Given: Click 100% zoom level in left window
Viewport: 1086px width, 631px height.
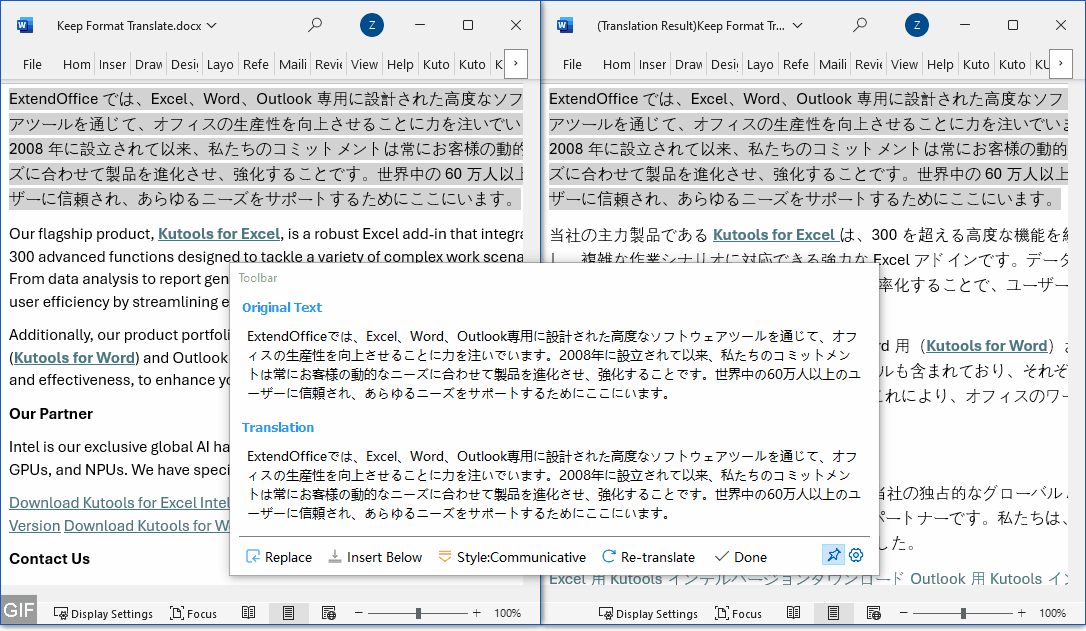Looking at the screenshot, I should coord(508,613).
